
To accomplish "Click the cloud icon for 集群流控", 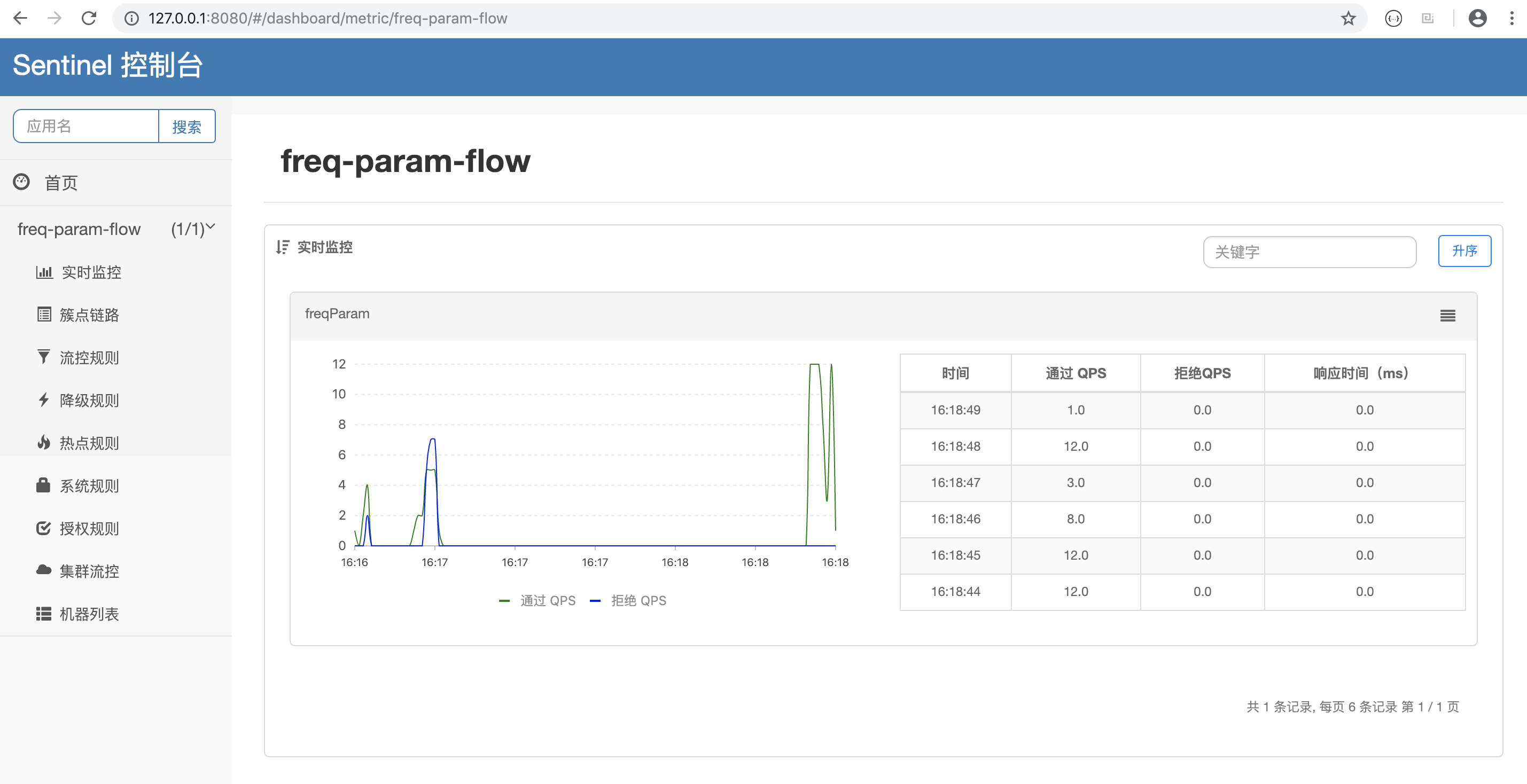I will (x=43, y=570).
